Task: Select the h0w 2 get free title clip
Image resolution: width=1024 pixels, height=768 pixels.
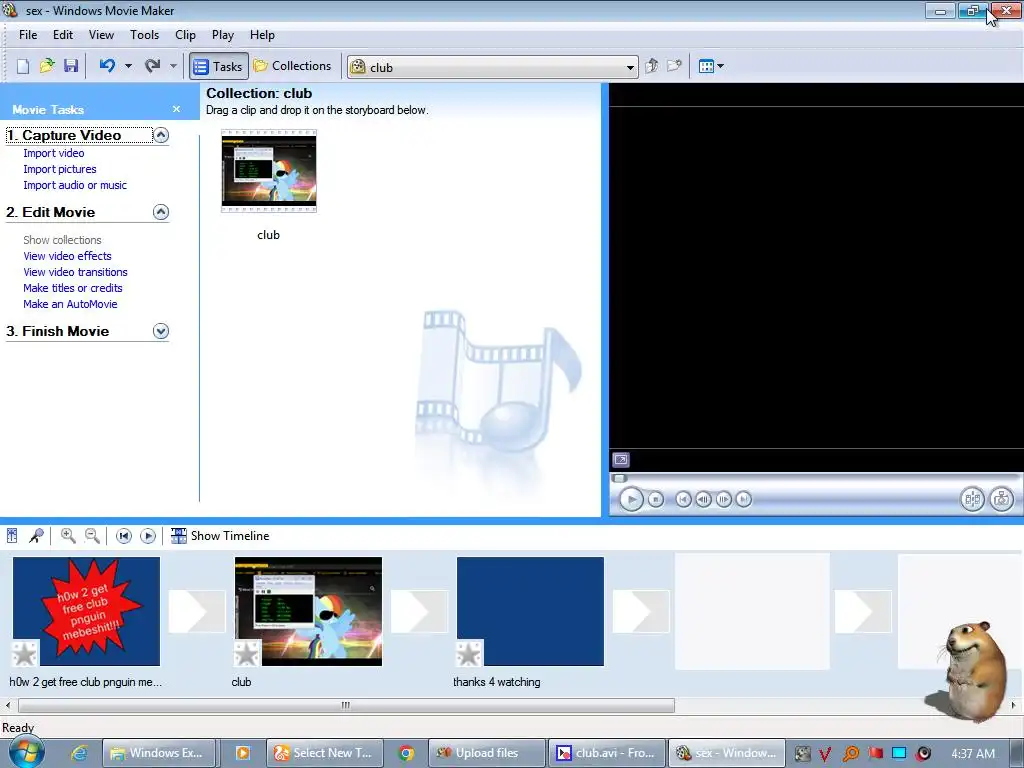Action: coord(86,611)
